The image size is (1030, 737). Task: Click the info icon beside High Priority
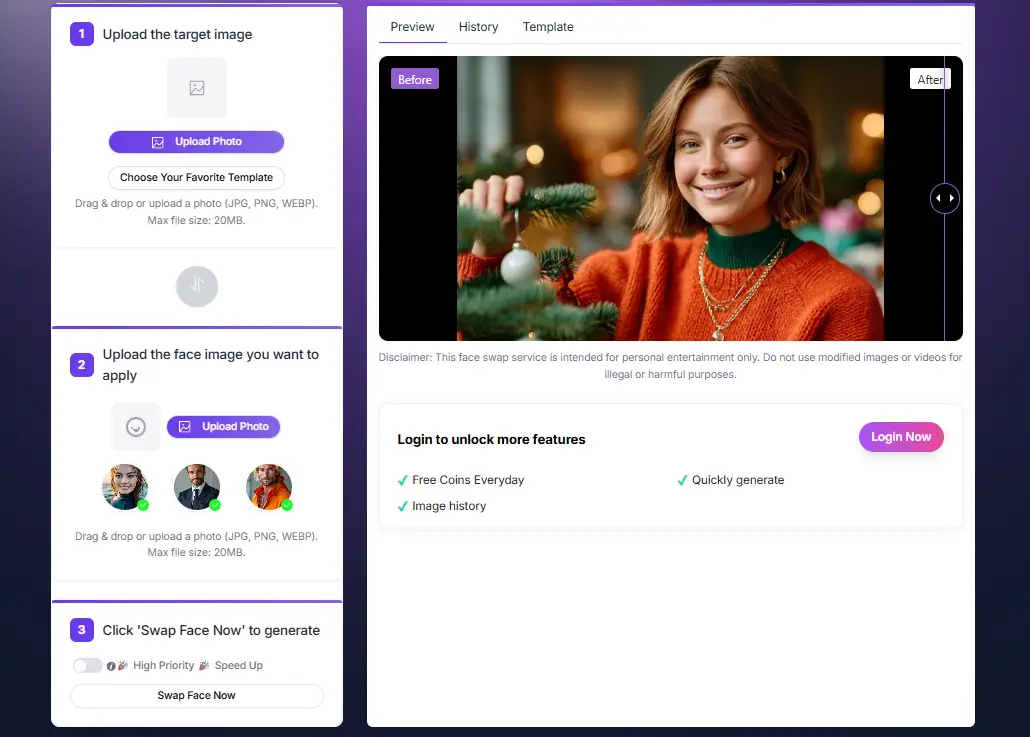(111, 666)
